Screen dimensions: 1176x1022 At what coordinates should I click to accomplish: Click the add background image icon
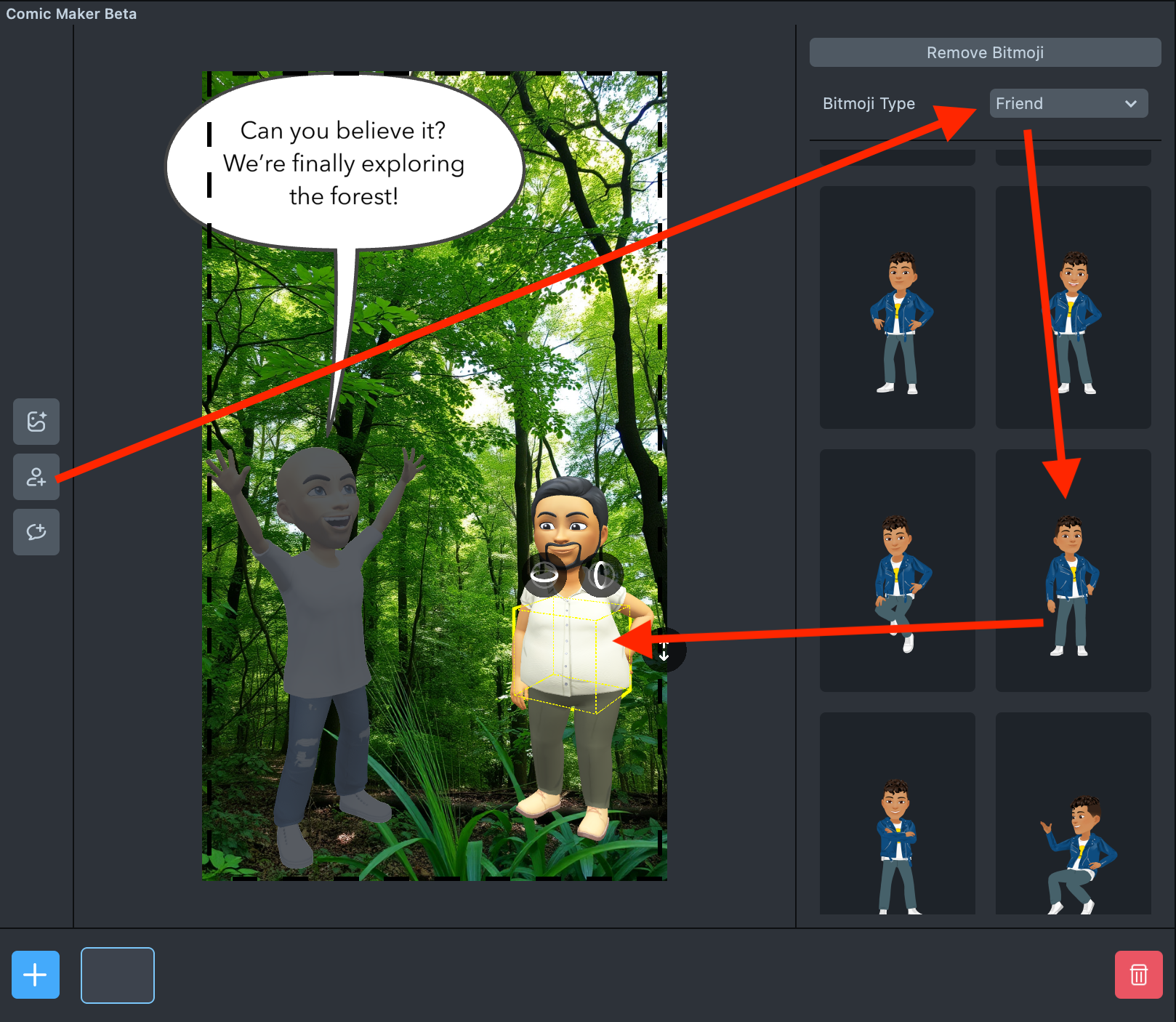click(x=36, y=421)
